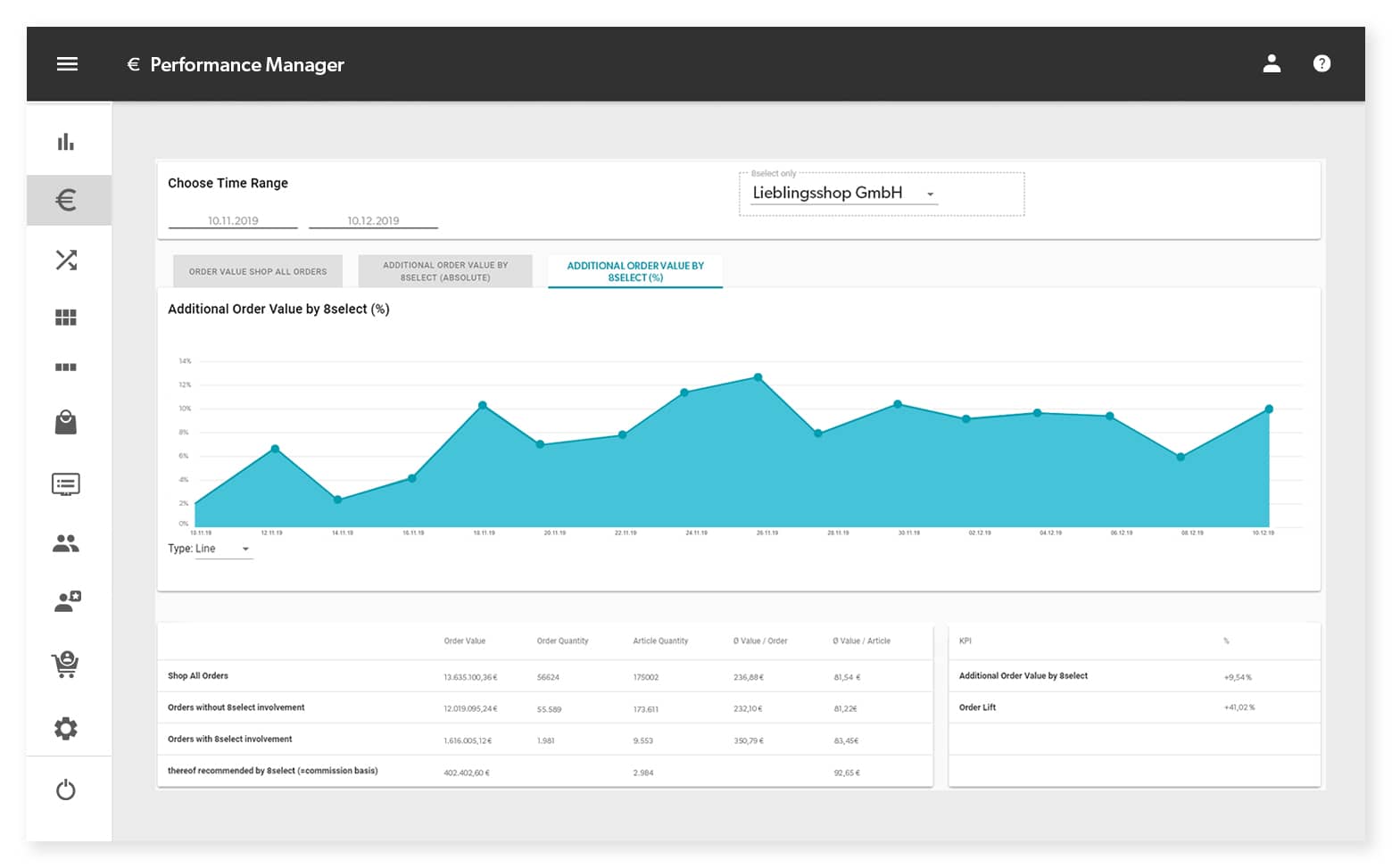Click the power logout sidebar icon
The width and height of the screenshot is (1392, 868).
[x=66, y=789]
